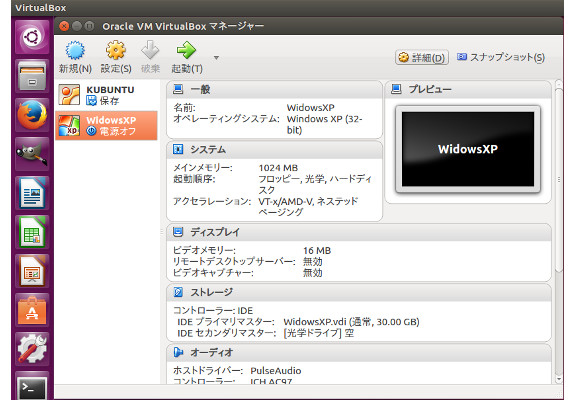This screenshot has height=400, width=575.
Task: Click the PulseAudio host driver value
Action: (x=276, y=371)
